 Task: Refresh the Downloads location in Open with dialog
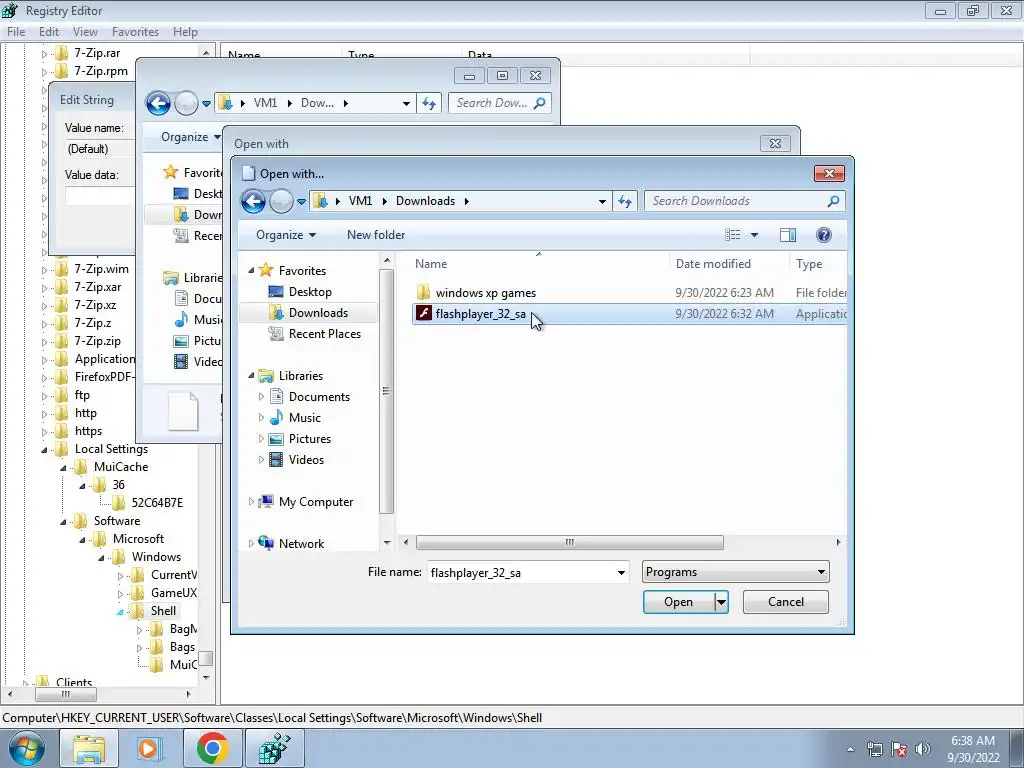click(x=625, y=201)
